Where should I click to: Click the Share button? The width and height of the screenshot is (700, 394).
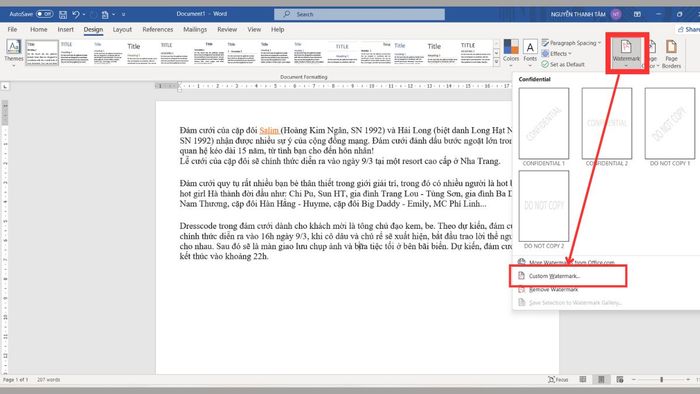(689, 29)
